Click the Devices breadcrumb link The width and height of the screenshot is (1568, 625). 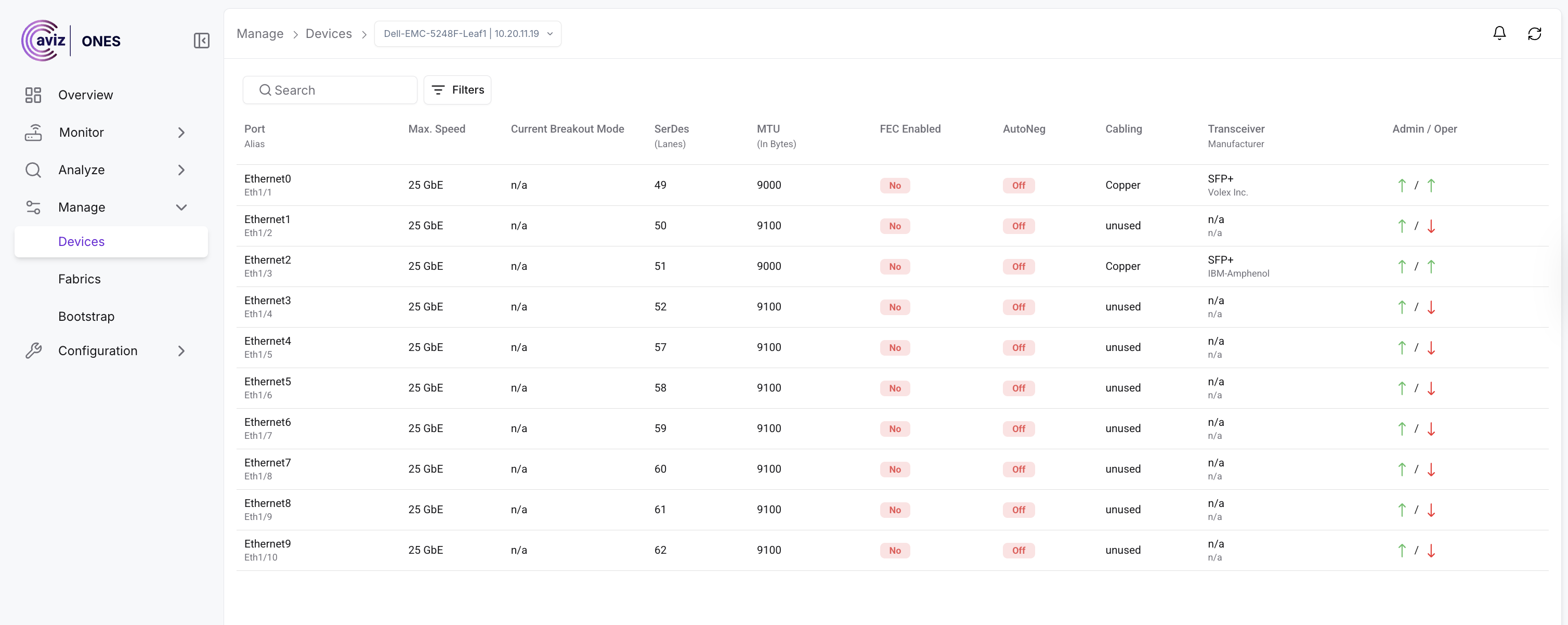coord(328,33)
